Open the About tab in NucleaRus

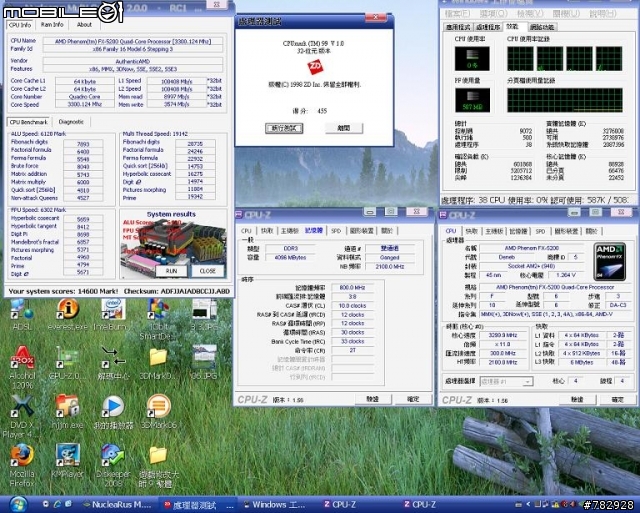coord(84,24)
